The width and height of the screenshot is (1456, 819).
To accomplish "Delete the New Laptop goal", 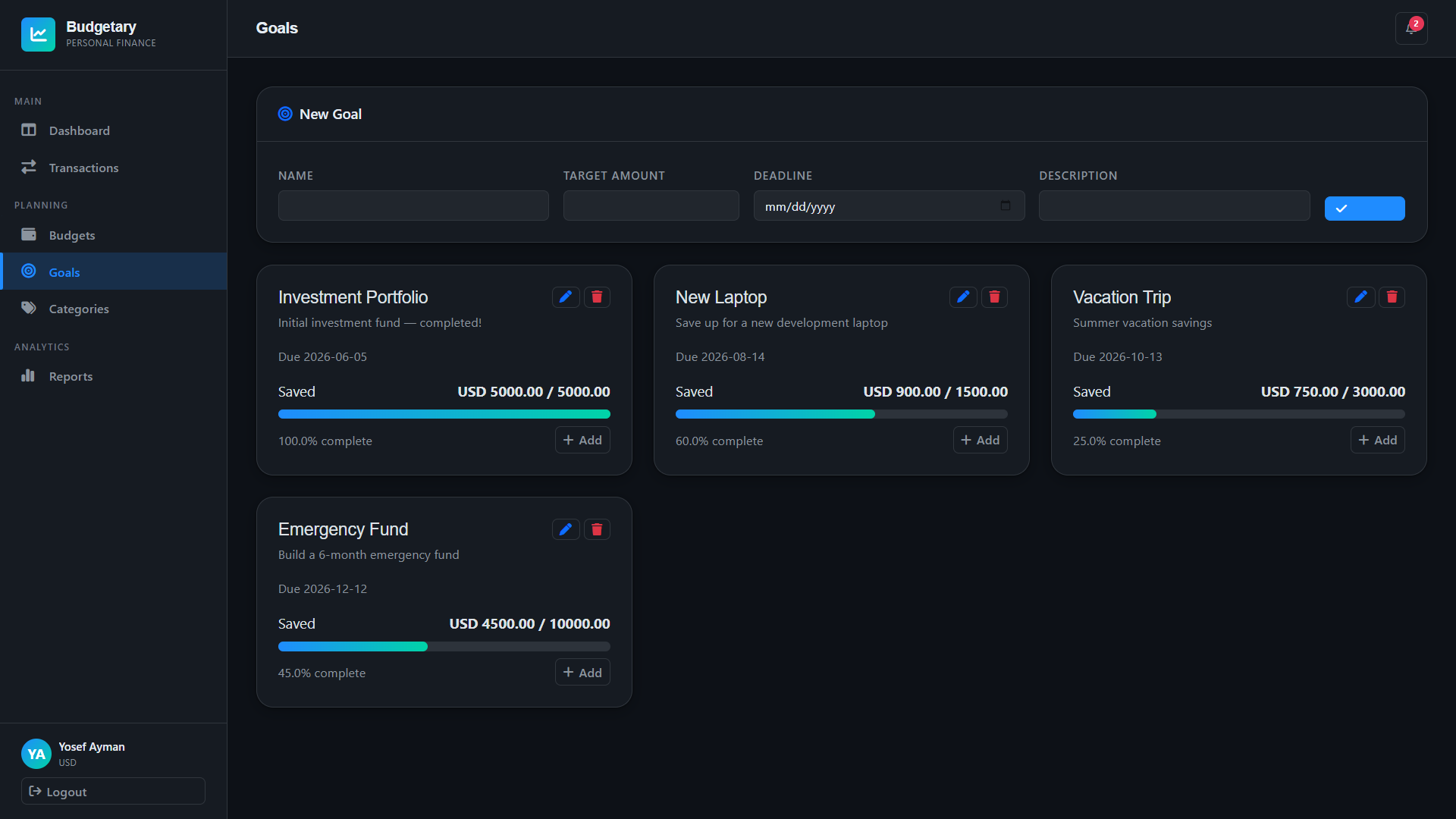I will tap(994, 297).
